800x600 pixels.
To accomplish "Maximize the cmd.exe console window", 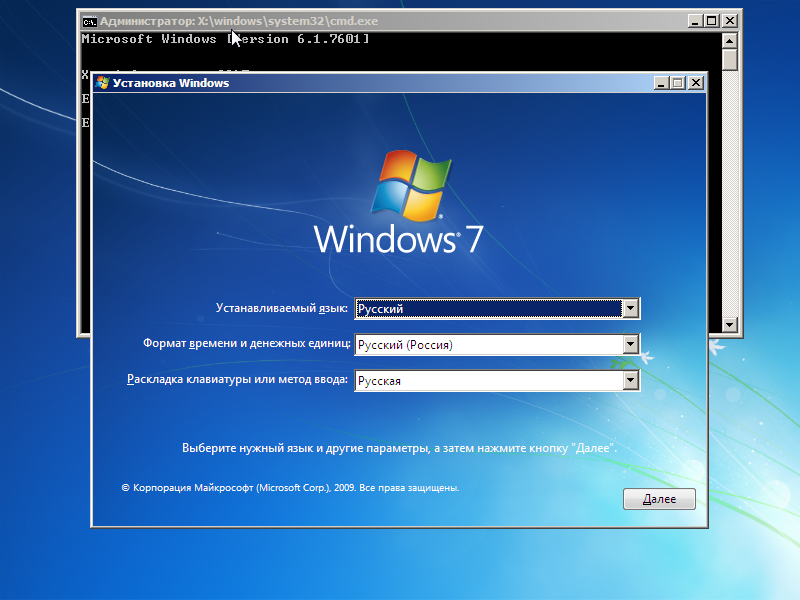I will 712,20.
